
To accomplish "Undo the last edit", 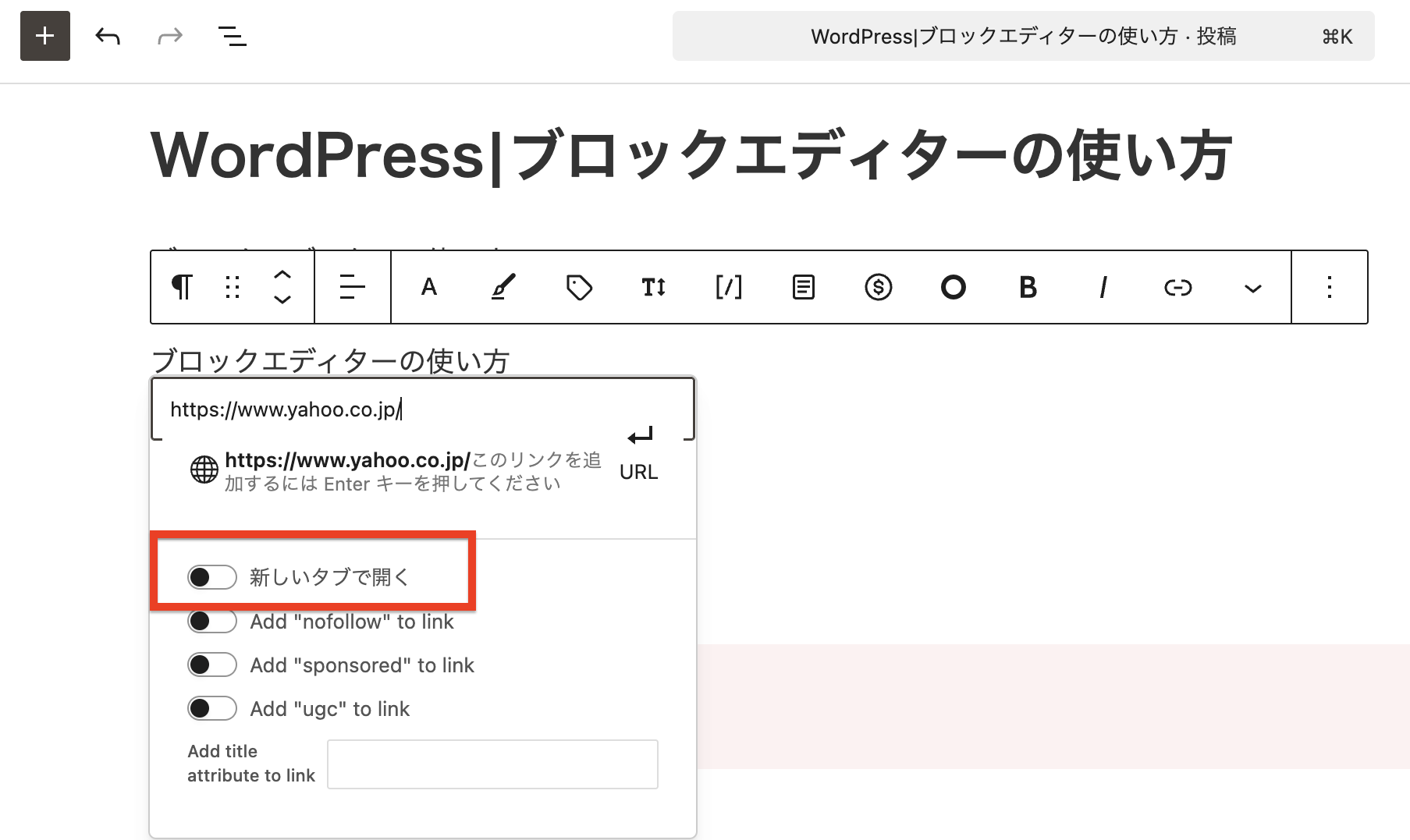I will pyautogui.click(x=108, y=36).
